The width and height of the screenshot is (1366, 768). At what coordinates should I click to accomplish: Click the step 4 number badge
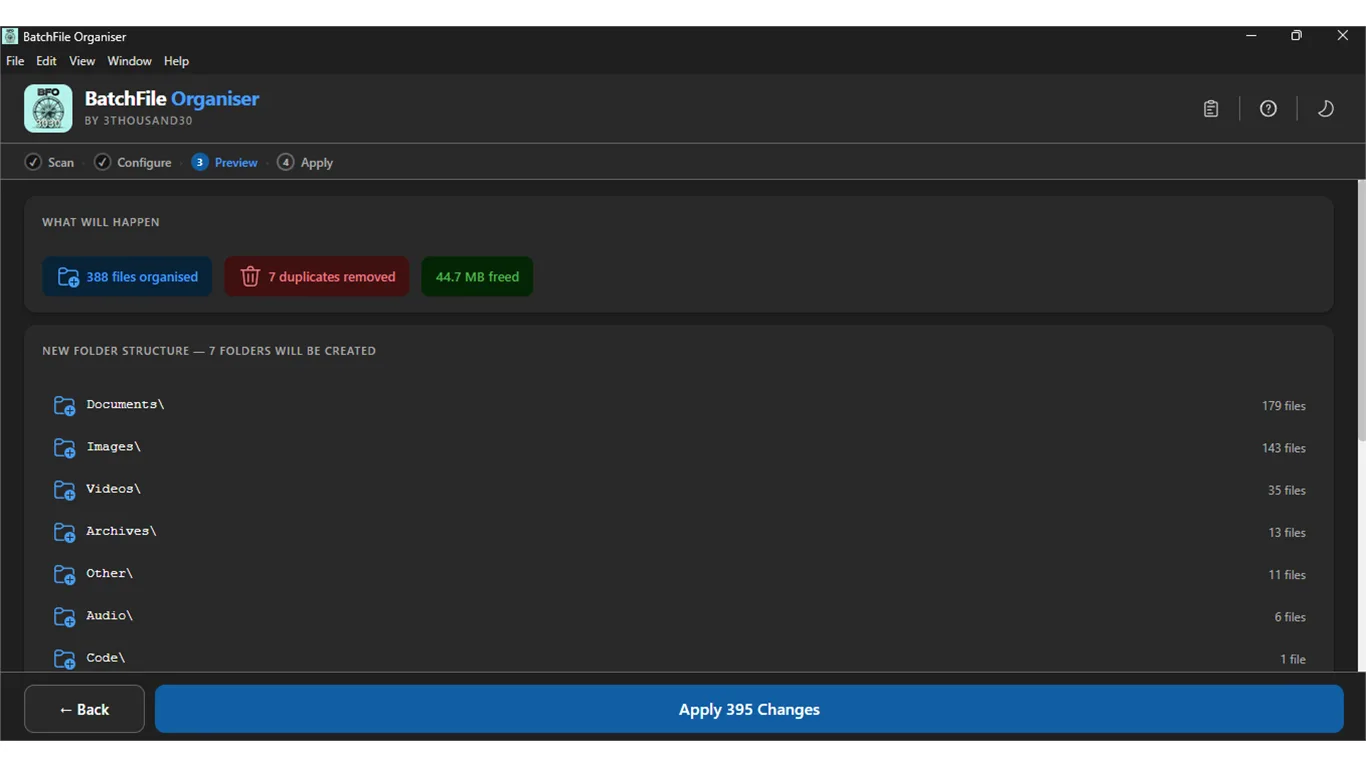pos(286,162)
